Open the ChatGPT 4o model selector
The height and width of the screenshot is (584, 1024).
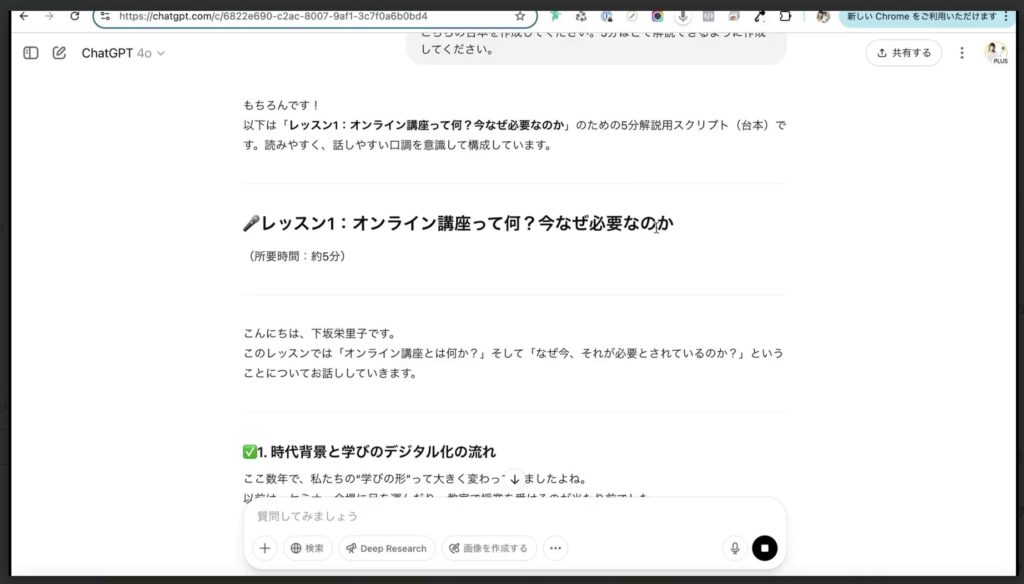pyautogui.click(x=119, y=52)
